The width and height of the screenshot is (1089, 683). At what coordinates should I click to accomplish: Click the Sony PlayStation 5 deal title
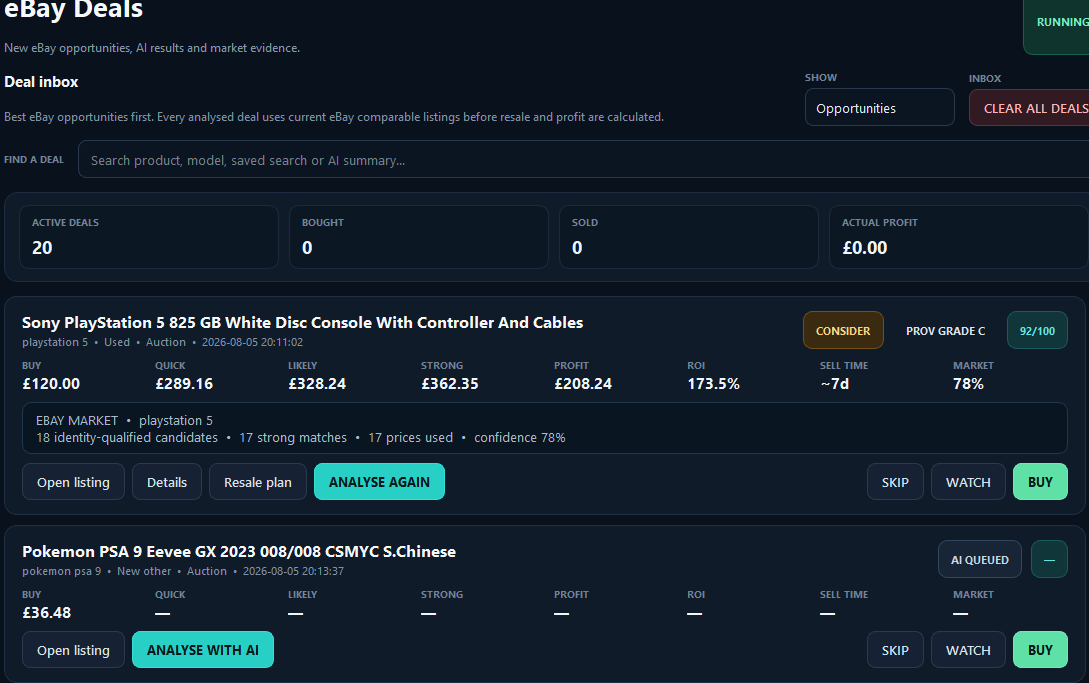point(302,322)
